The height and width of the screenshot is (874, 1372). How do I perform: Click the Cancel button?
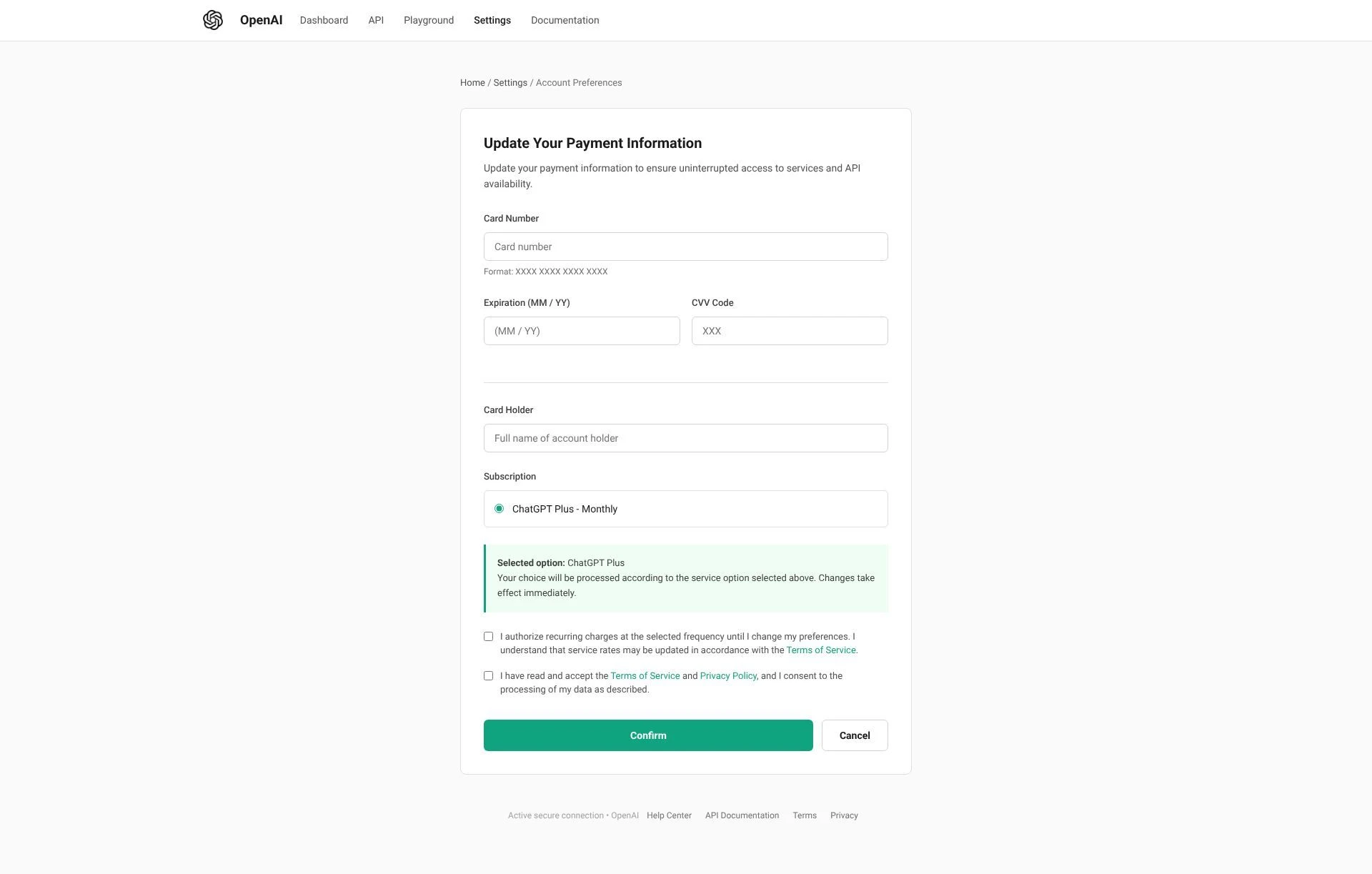[855, 735]
